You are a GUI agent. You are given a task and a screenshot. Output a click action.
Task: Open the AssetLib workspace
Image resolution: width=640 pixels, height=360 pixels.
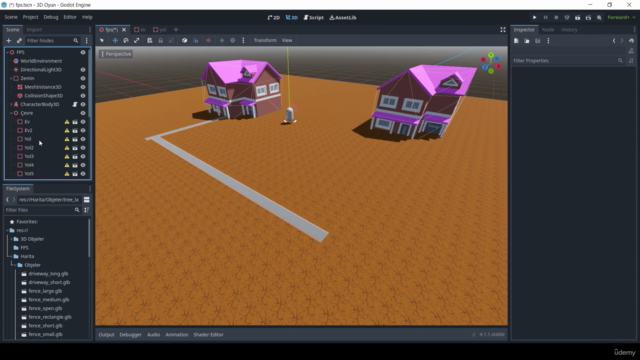343,18
